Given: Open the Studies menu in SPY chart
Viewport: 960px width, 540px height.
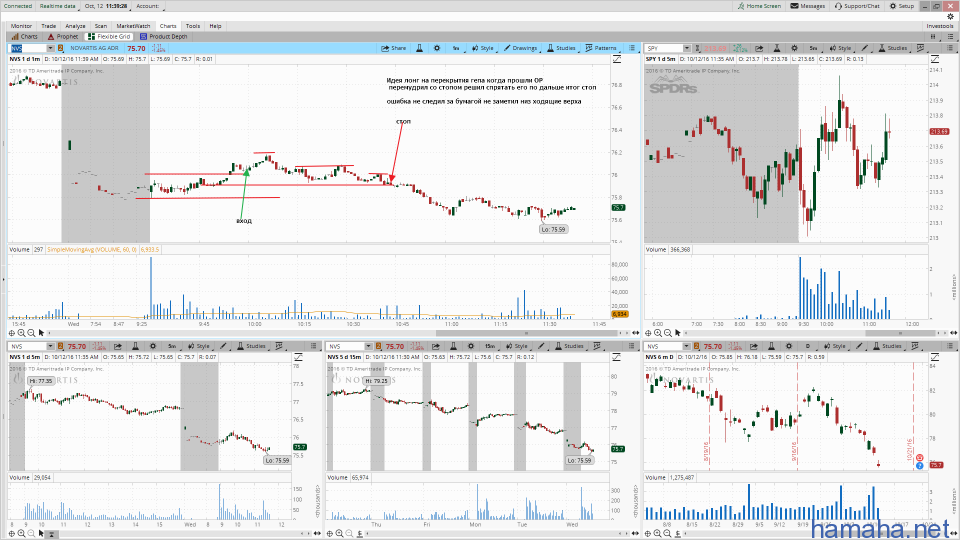Looking at the screenshot, I should [893, 48].
